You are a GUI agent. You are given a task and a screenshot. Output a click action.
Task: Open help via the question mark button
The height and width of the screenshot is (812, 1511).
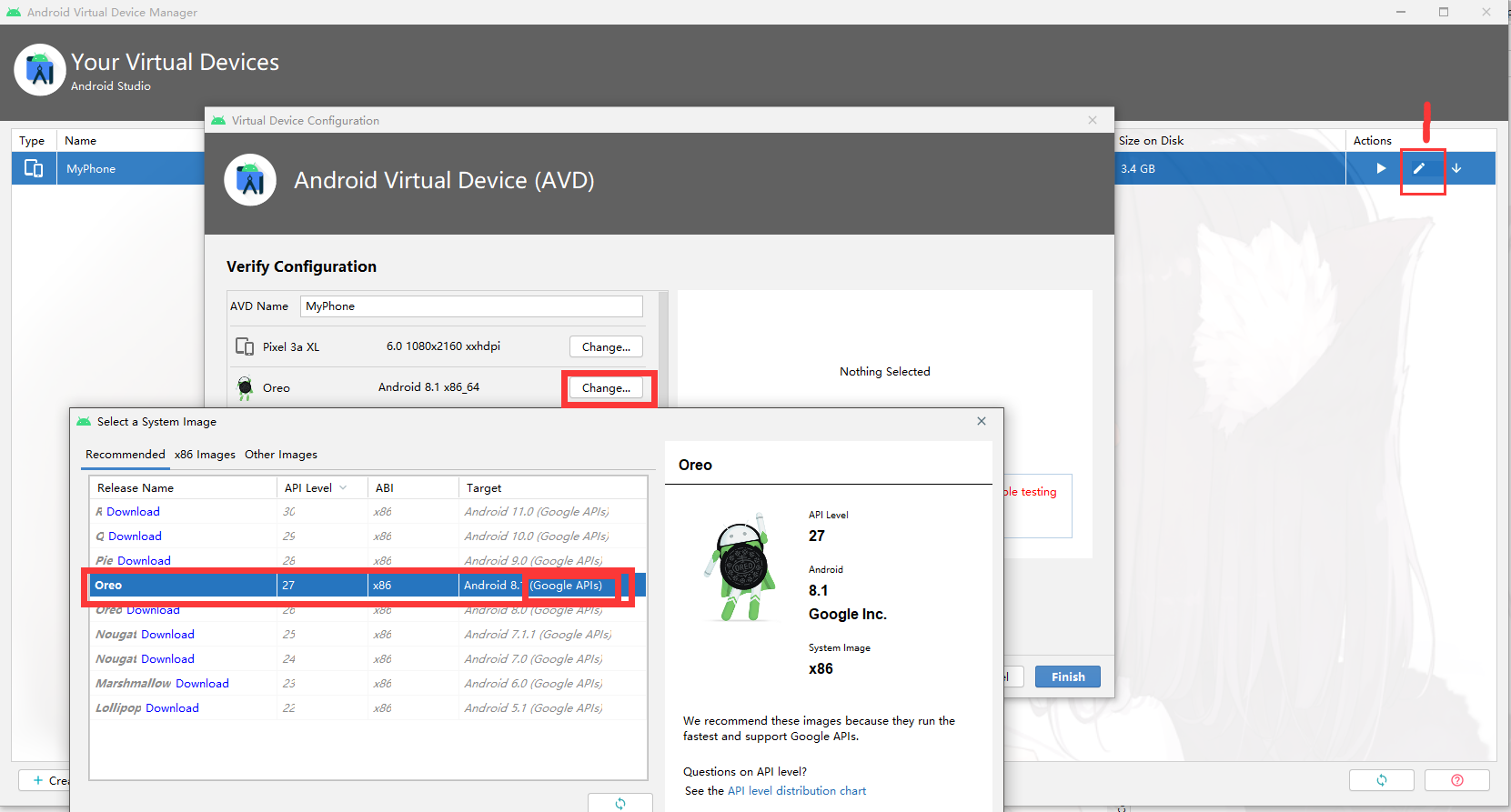click(x=1457, y=780)
